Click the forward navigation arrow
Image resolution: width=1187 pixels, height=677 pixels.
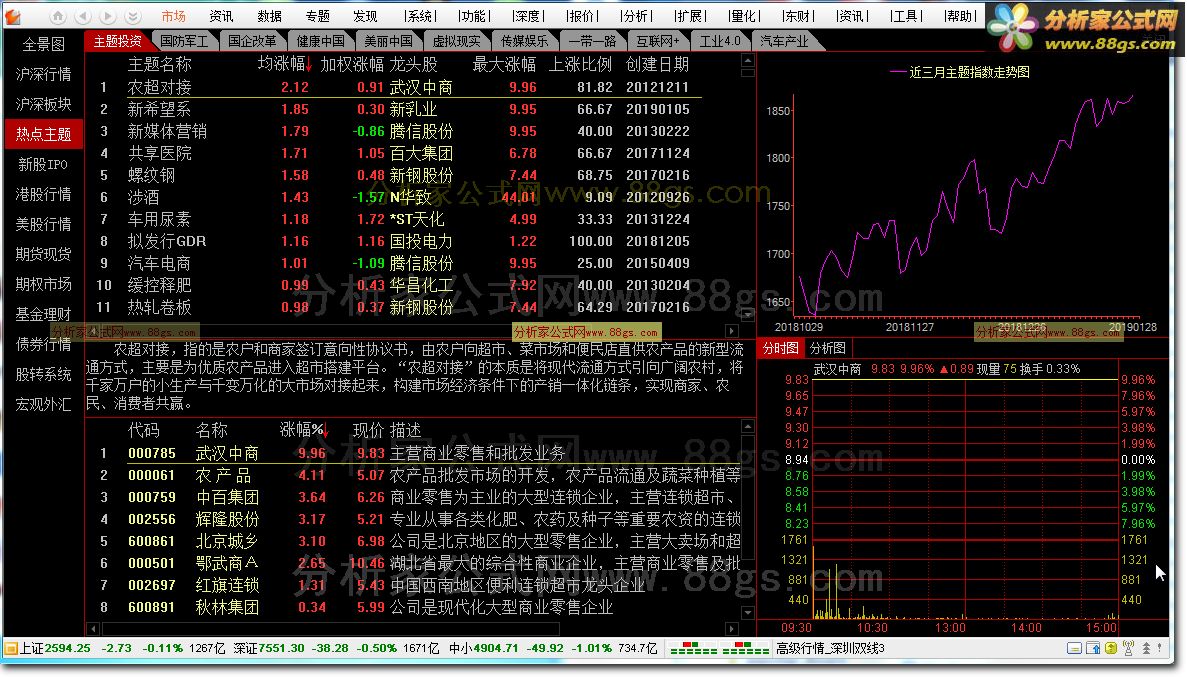click(x=107, y=16)
